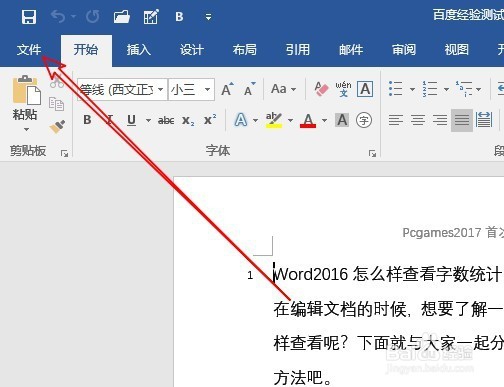Click the 粘贴 paste icon
The width and height of the screenshot is (504, 387).
pos(26,90)
